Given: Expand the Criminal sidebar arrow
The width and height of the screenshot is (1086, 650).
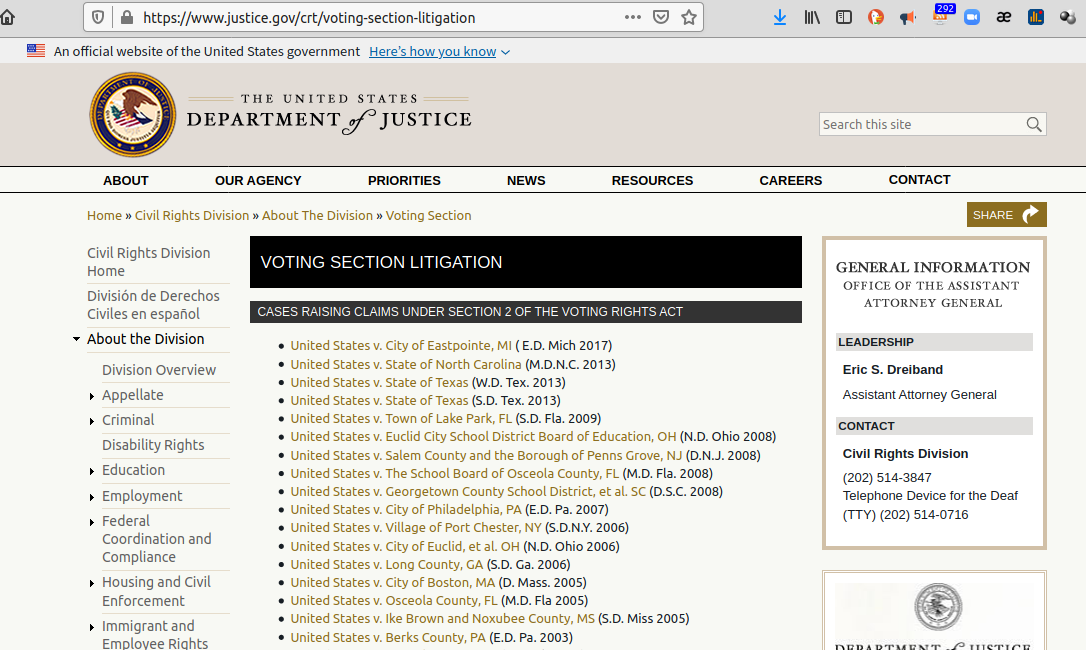Looking at the screenshot, I should 91,421.
